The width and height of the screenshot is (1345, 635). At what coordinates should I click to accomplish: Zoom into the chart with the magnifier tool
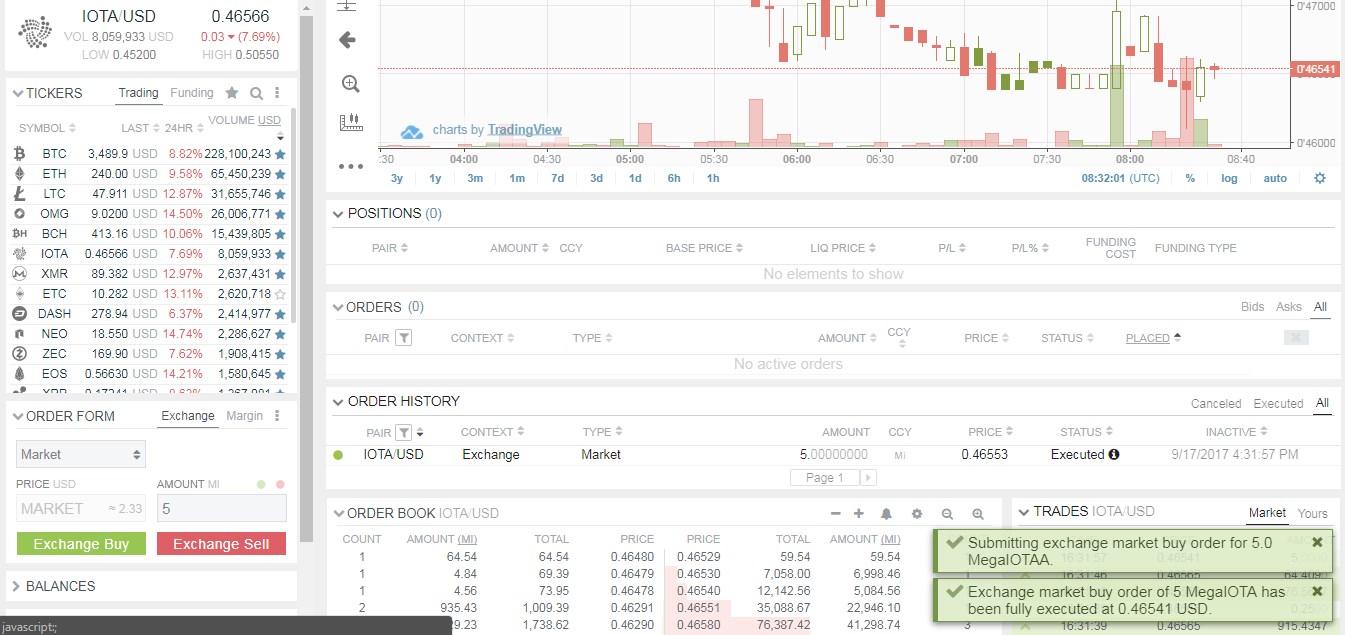[x=349, y=83]
